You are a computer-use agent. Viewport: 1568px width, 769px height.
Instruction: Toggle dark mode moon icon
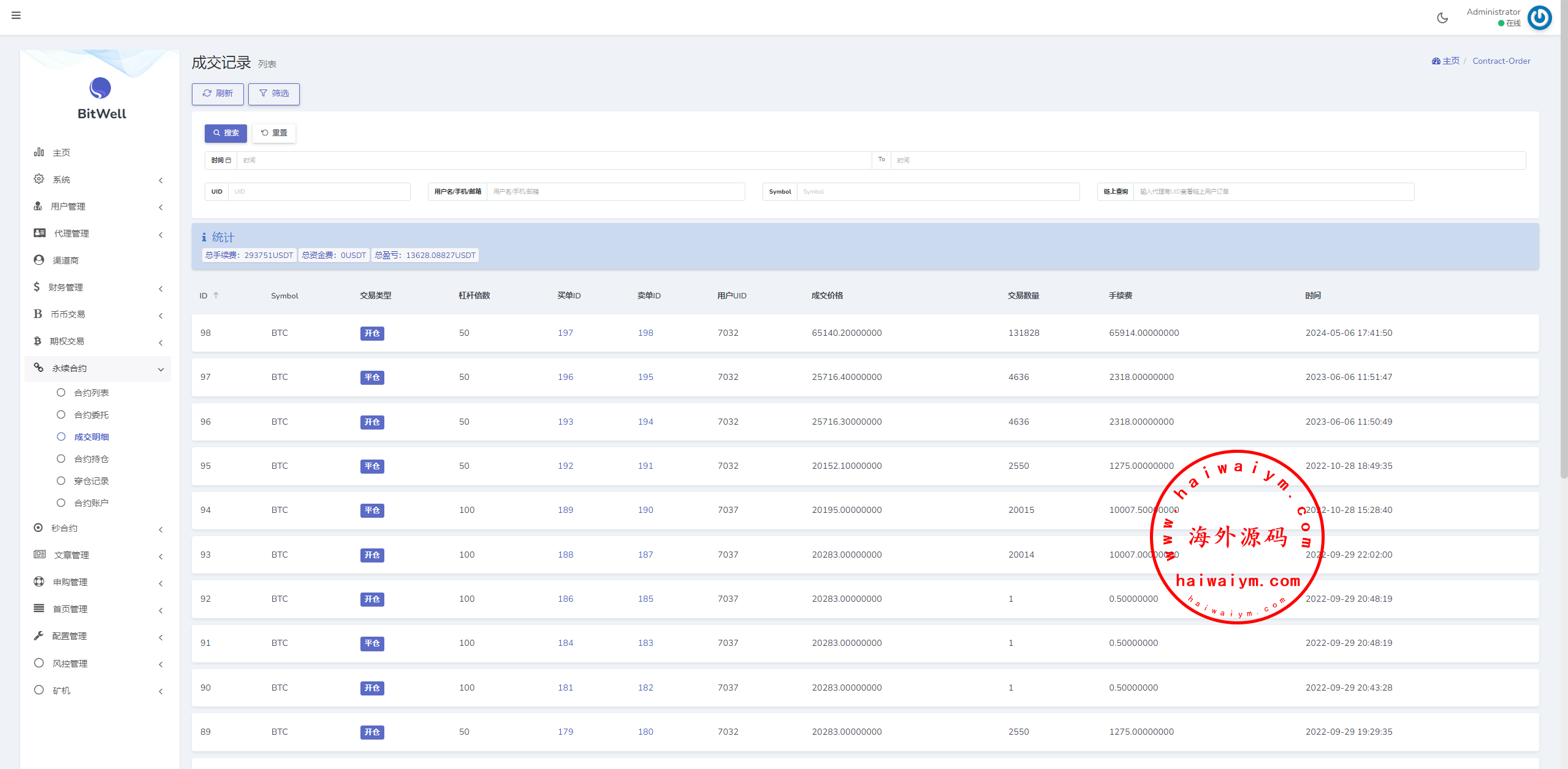pos(1442,18)
